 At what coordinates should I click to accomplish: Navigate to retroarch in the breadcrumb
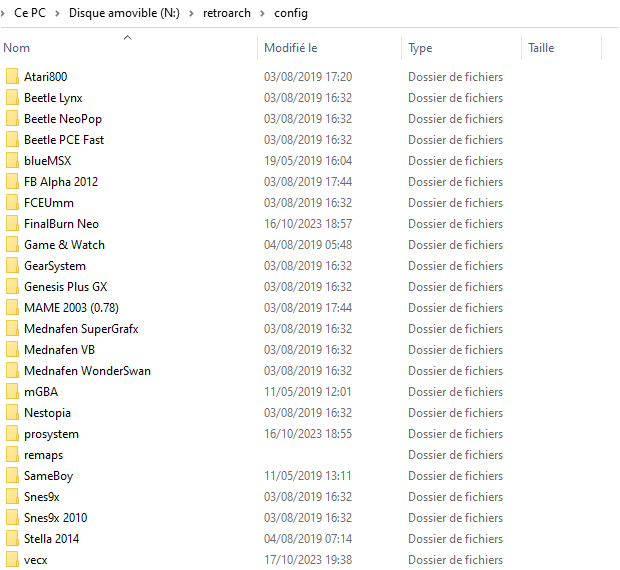227,13
